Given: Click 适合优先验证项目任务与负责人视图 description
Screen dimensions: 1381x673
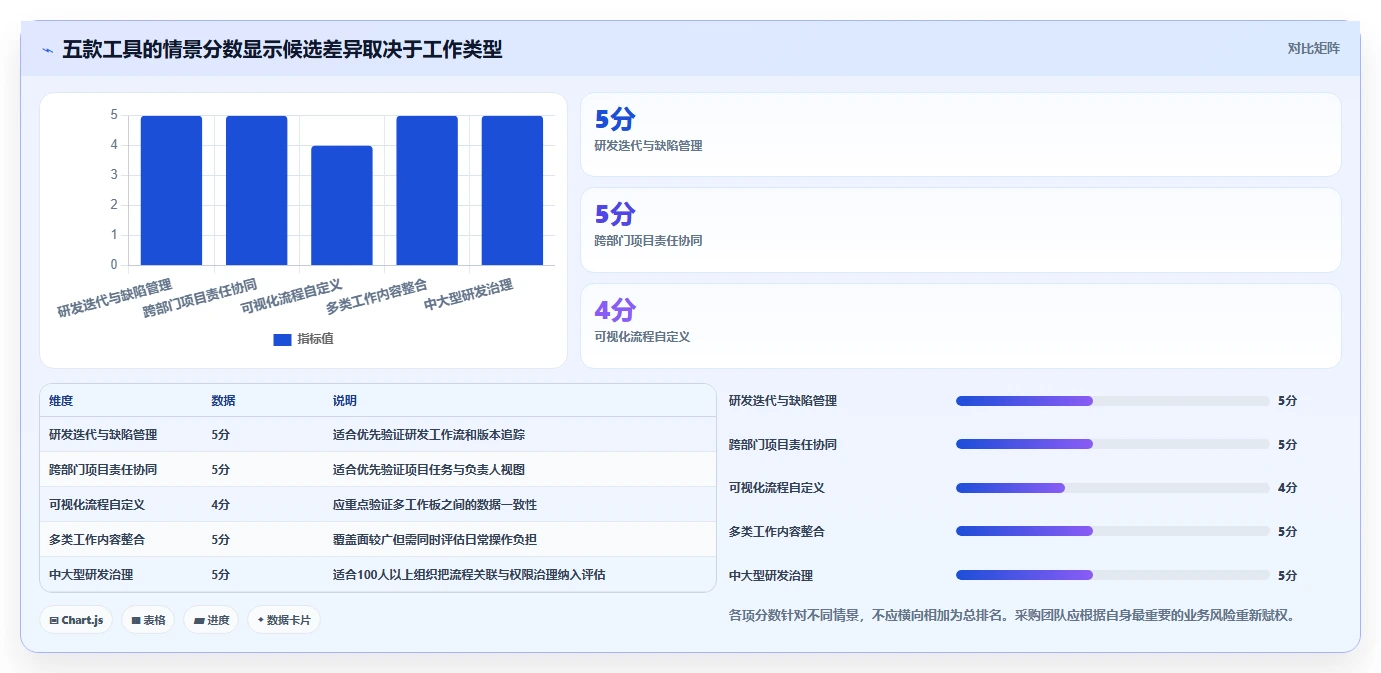Looking at the screenshot, I should click(429, 469).
